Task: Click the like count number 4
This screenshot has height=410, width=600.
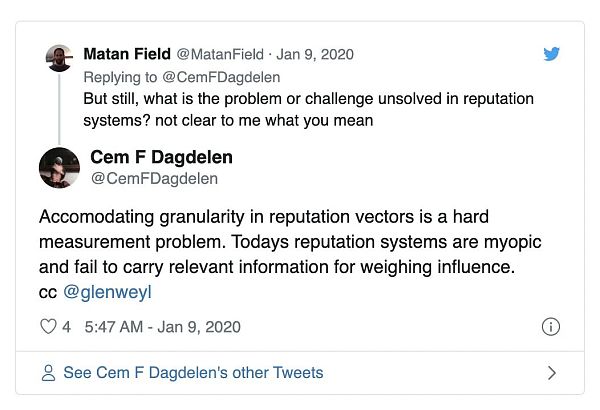Action: click(x=66, y=327)
